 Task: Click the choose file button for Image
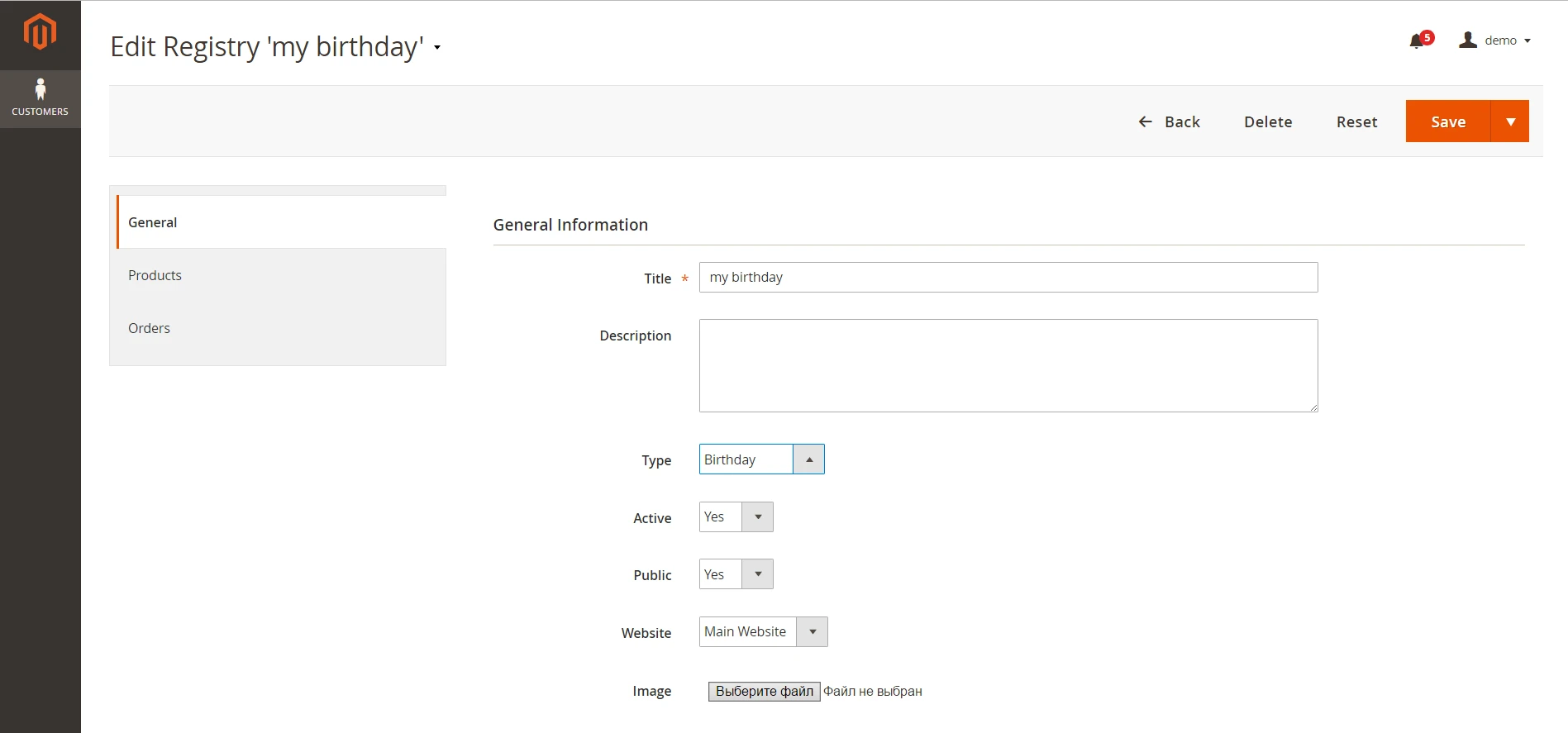[764, 692]
